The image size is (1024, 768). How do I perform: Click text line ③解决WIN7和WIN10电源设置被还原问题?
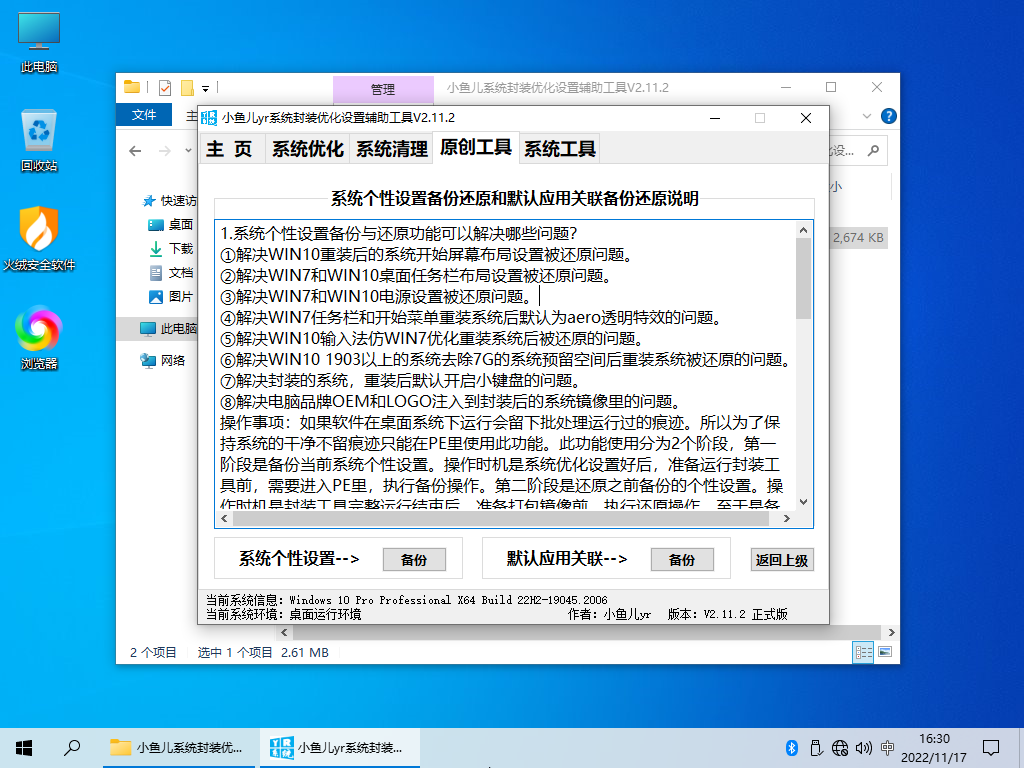tap(377, 296)
